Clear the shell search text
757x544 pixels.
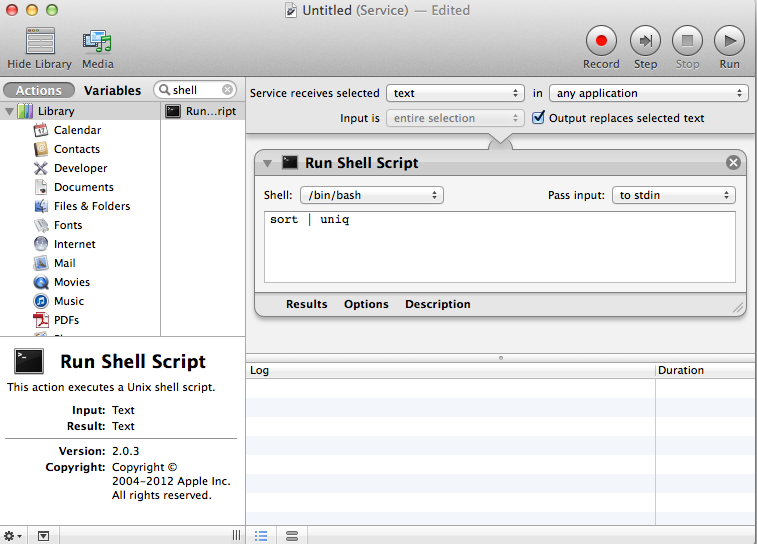point(227,90)
